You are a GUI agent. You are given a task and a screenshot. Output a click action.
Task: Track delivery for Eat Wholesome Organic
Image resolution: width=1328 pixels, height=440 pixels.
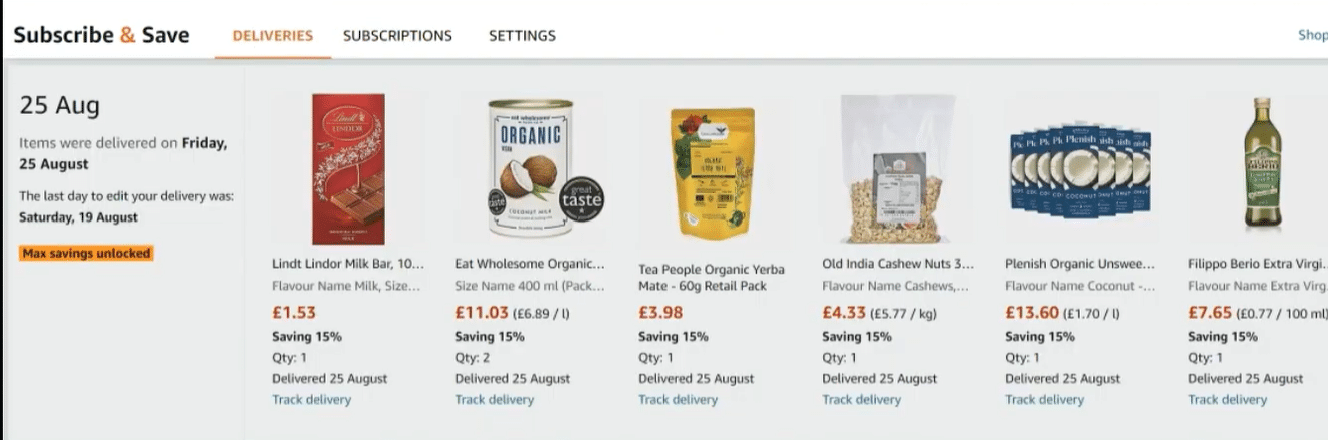pyautogui.click(x=494, y=399)
